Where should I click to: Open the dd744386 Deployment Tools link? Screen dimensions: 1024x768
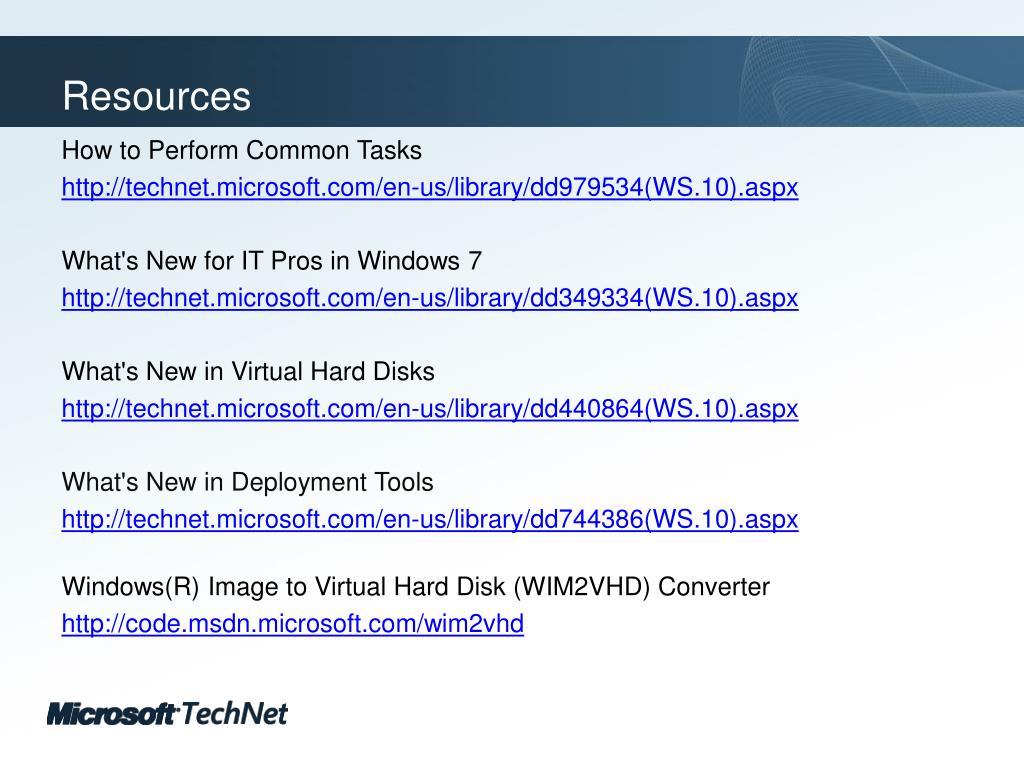tap(430, 519)
